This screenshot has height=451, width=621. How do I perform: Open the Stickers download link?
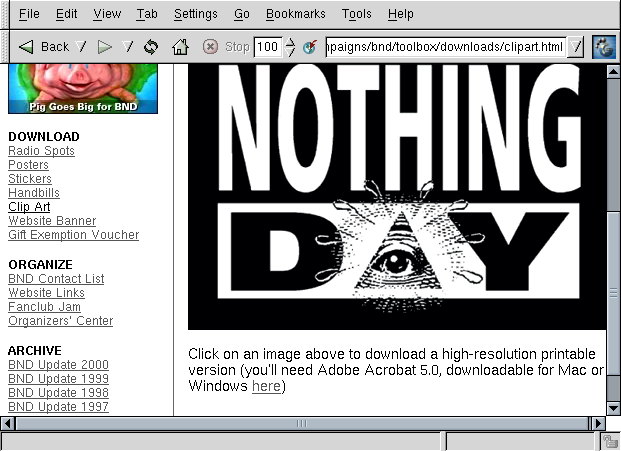click(x=30, y=179)
